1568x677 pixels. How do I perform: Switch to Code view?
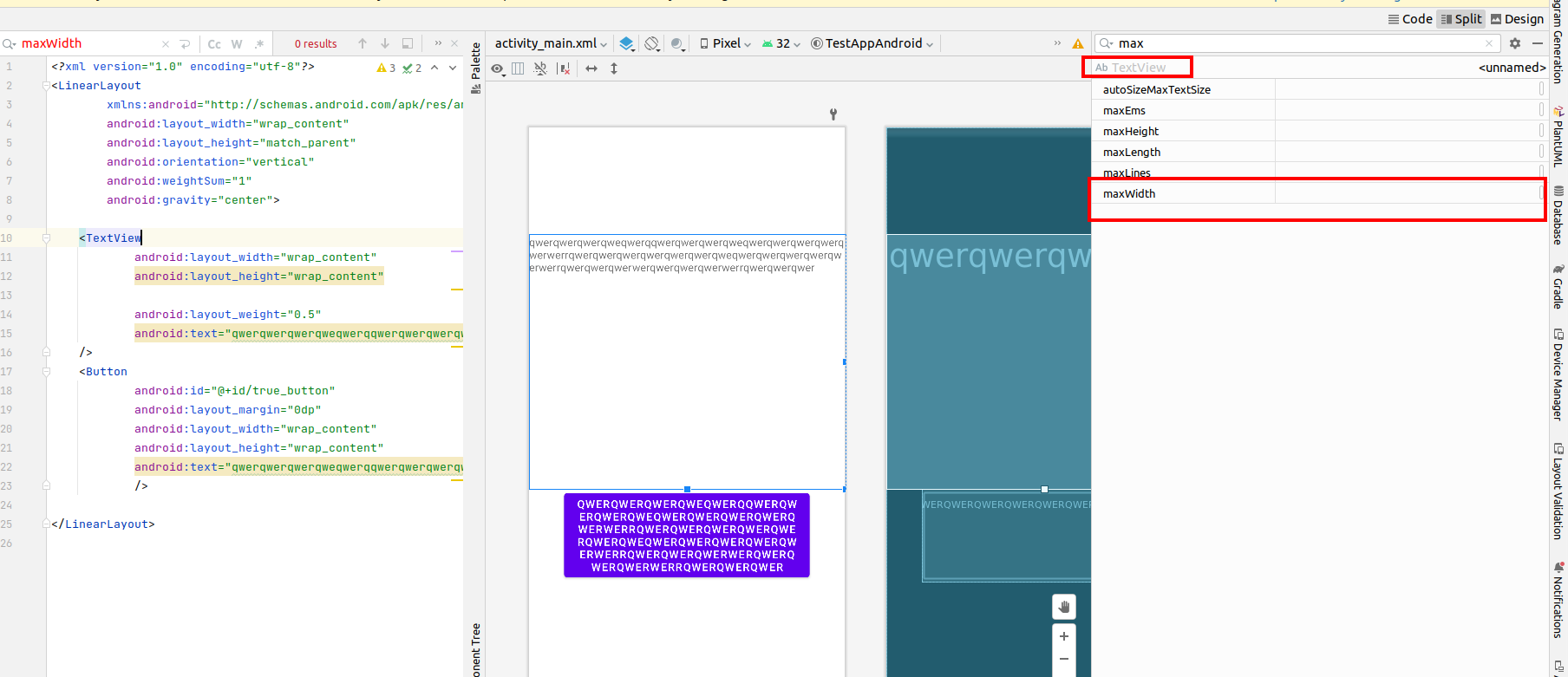pos(1410,19)
